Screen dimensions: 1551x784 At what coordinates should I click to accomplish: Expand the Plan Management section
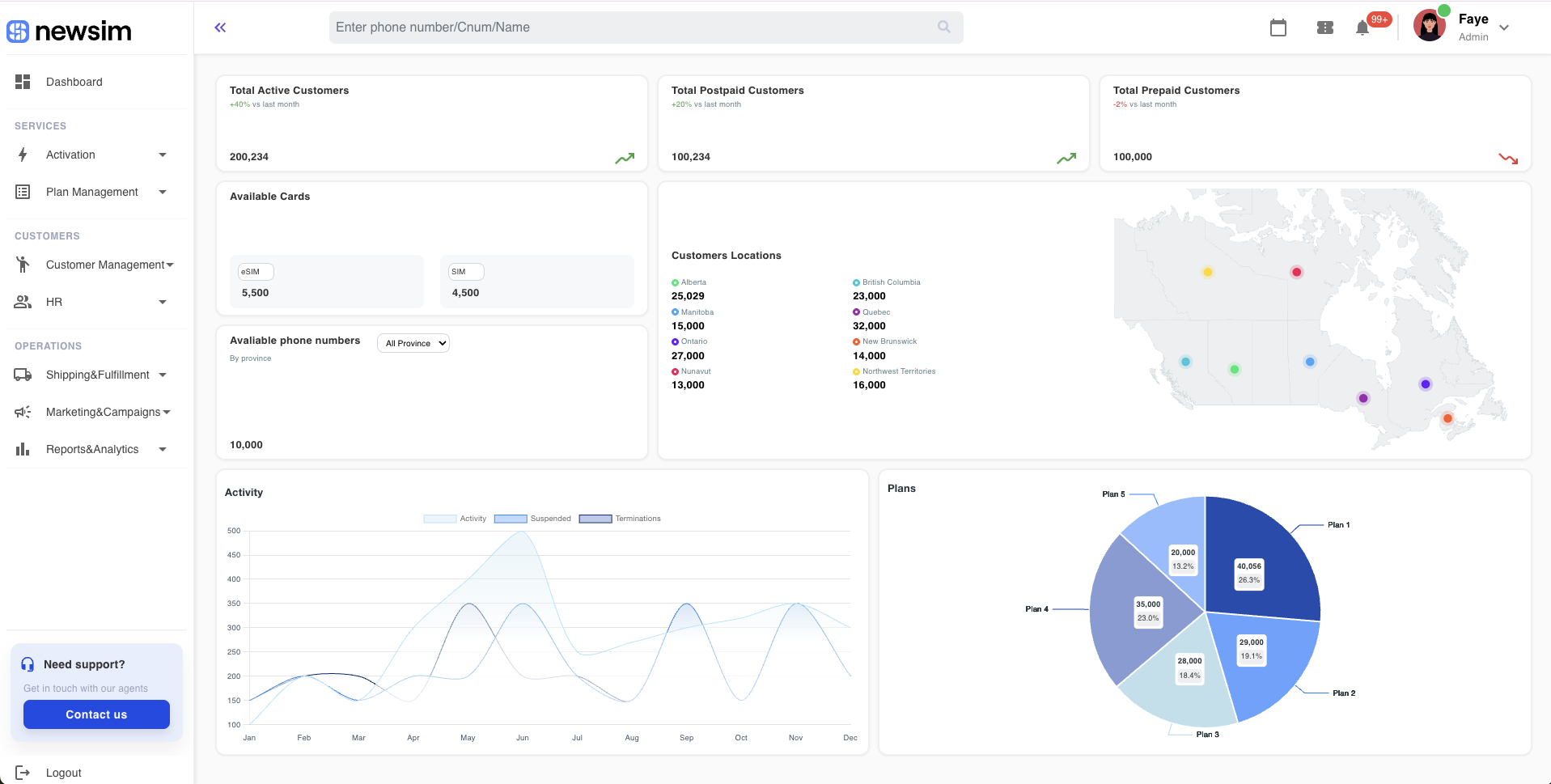(92, 192)
